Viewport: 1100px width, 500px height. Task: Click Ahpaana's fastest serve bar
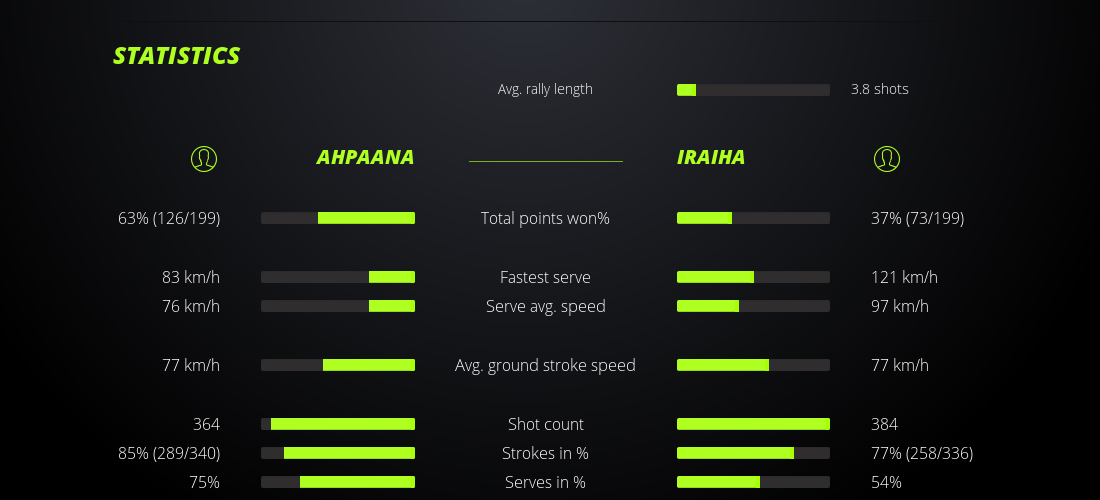pos(338,277)
